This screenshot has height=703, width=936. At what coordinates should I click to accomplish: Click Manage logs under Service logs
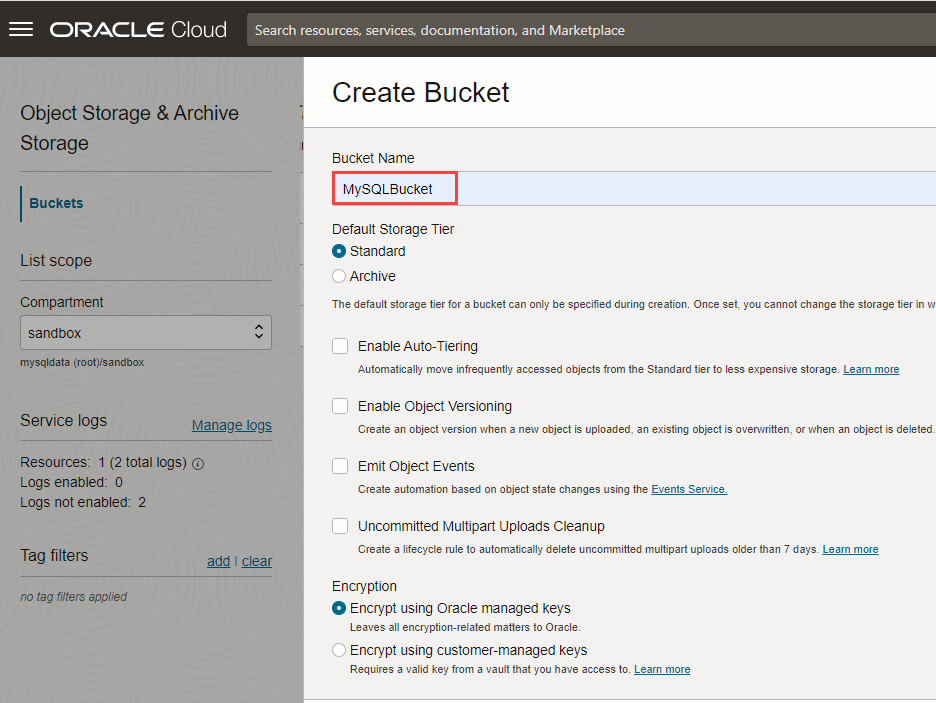coord(231,424)
